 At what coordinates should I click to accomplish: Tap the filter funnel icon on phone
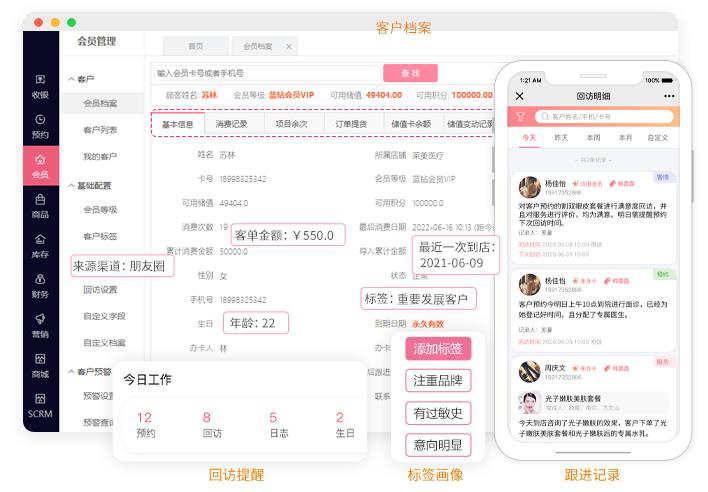pyautogui.click(x=520, y=117)
